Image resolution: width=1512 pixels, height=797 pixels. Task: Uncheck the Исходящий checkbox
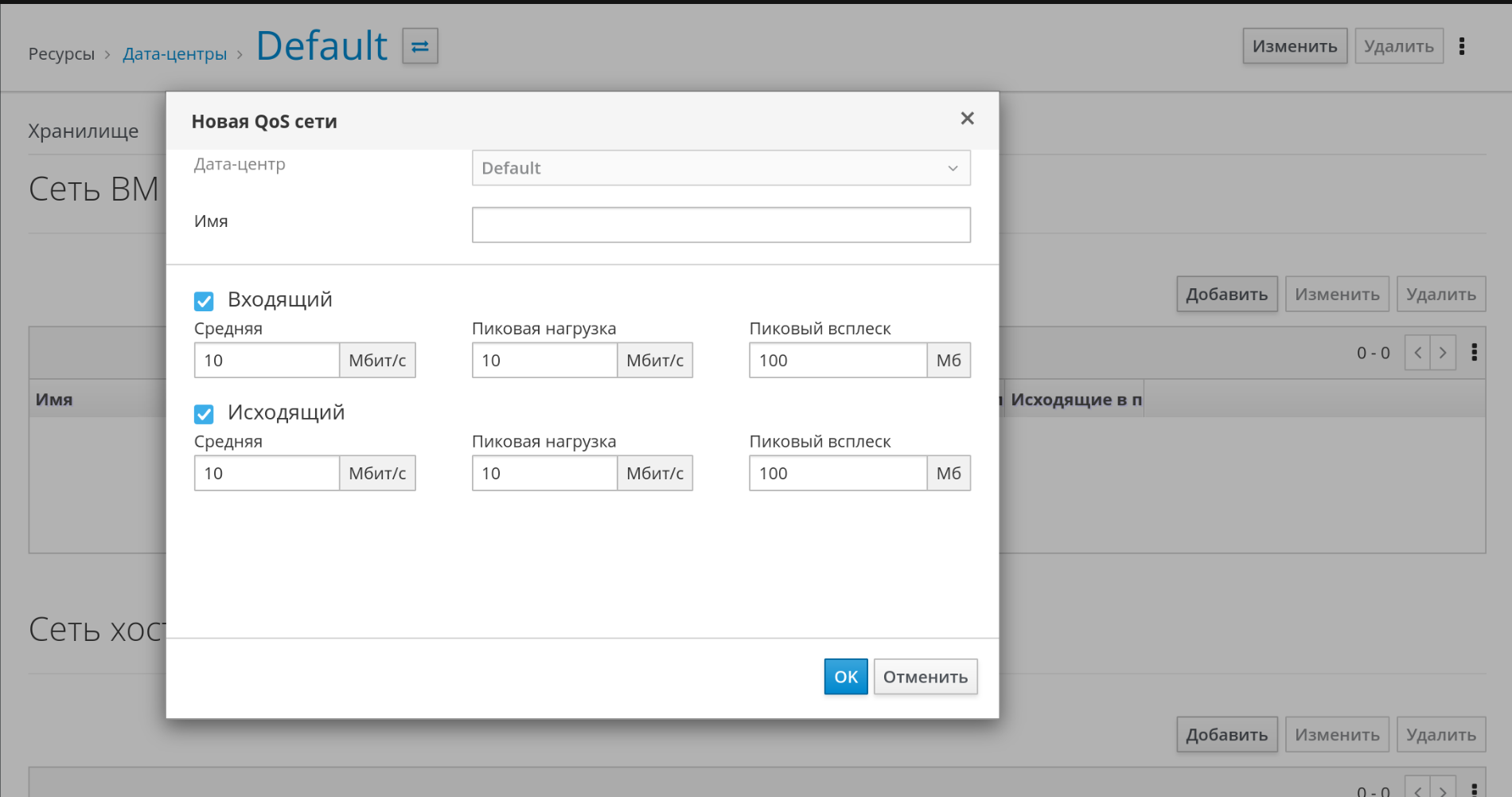click(204, 414)
